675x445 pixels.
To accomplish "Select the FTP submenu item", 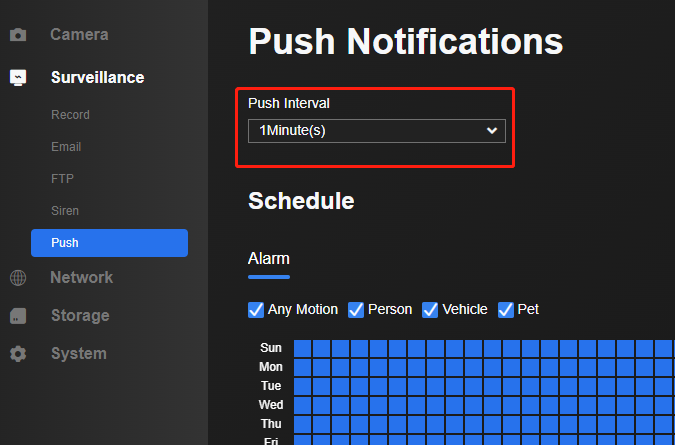I will pyautogui.click(x=62, y=179).
